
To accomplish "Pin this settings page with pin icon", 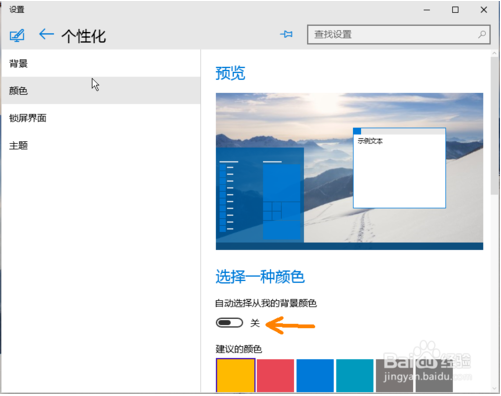I will point(286,34).
